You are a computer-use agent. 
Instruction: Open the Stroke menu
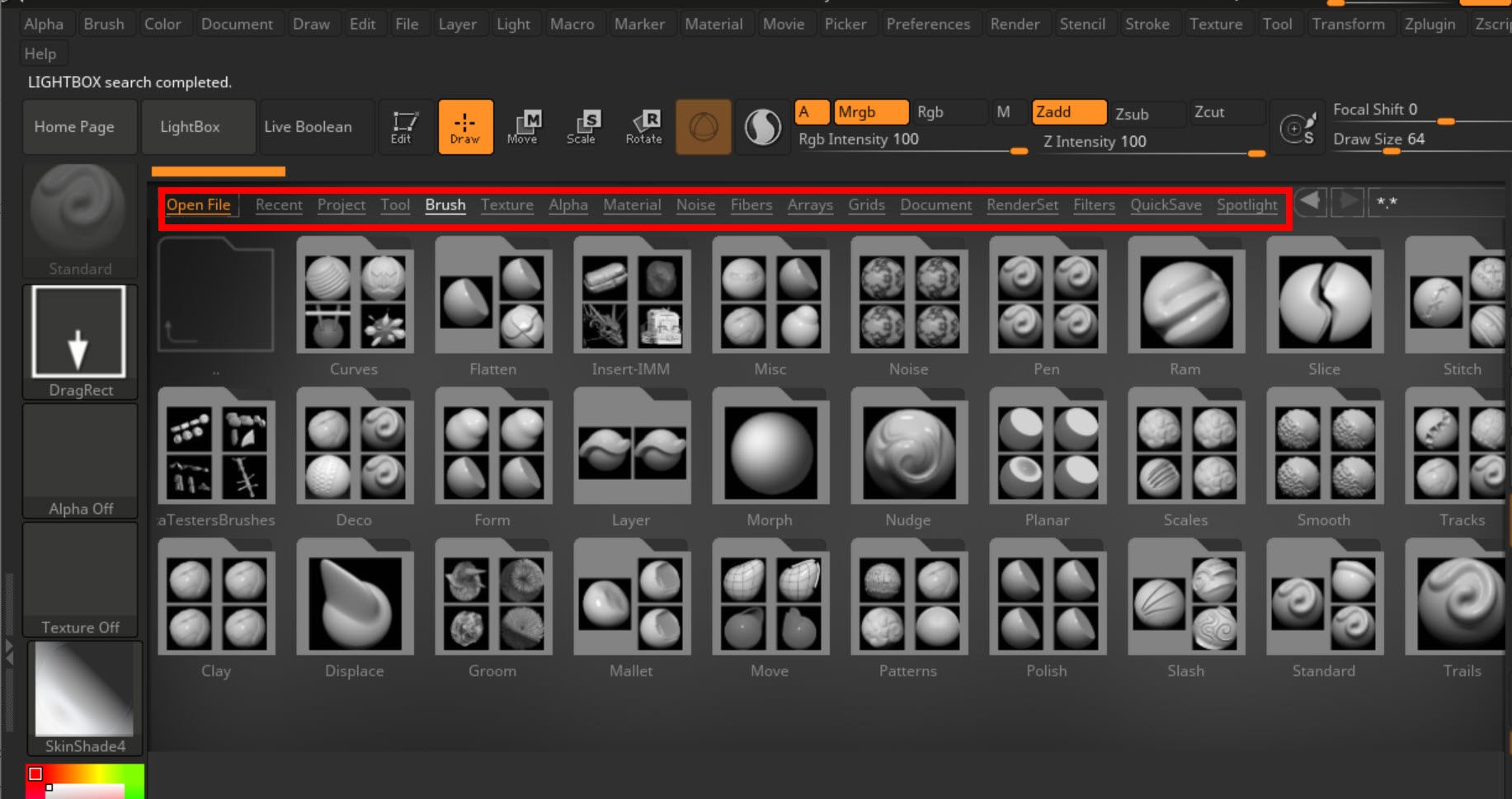click(1147, 24)
